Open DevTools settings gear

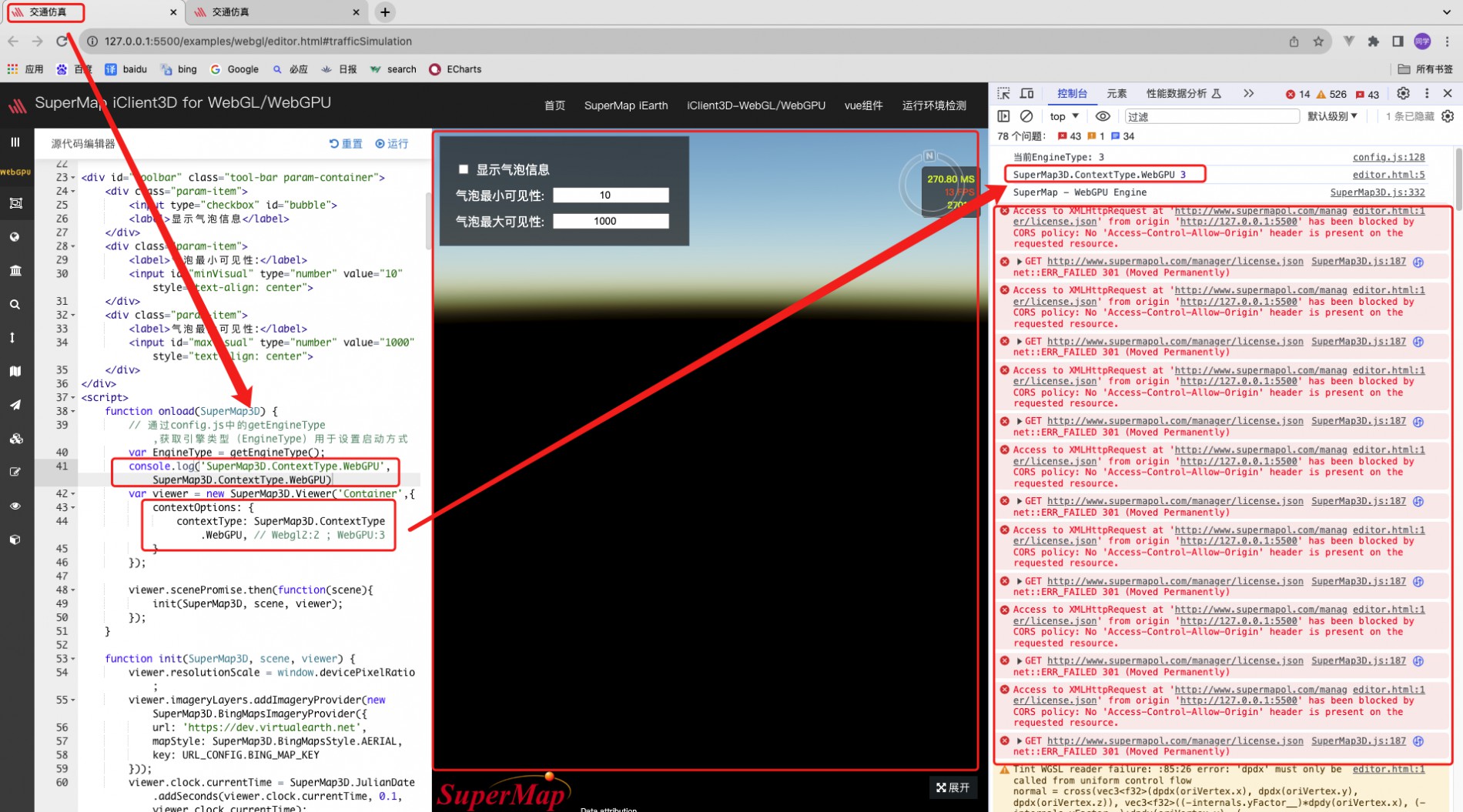pos(1403,93)
